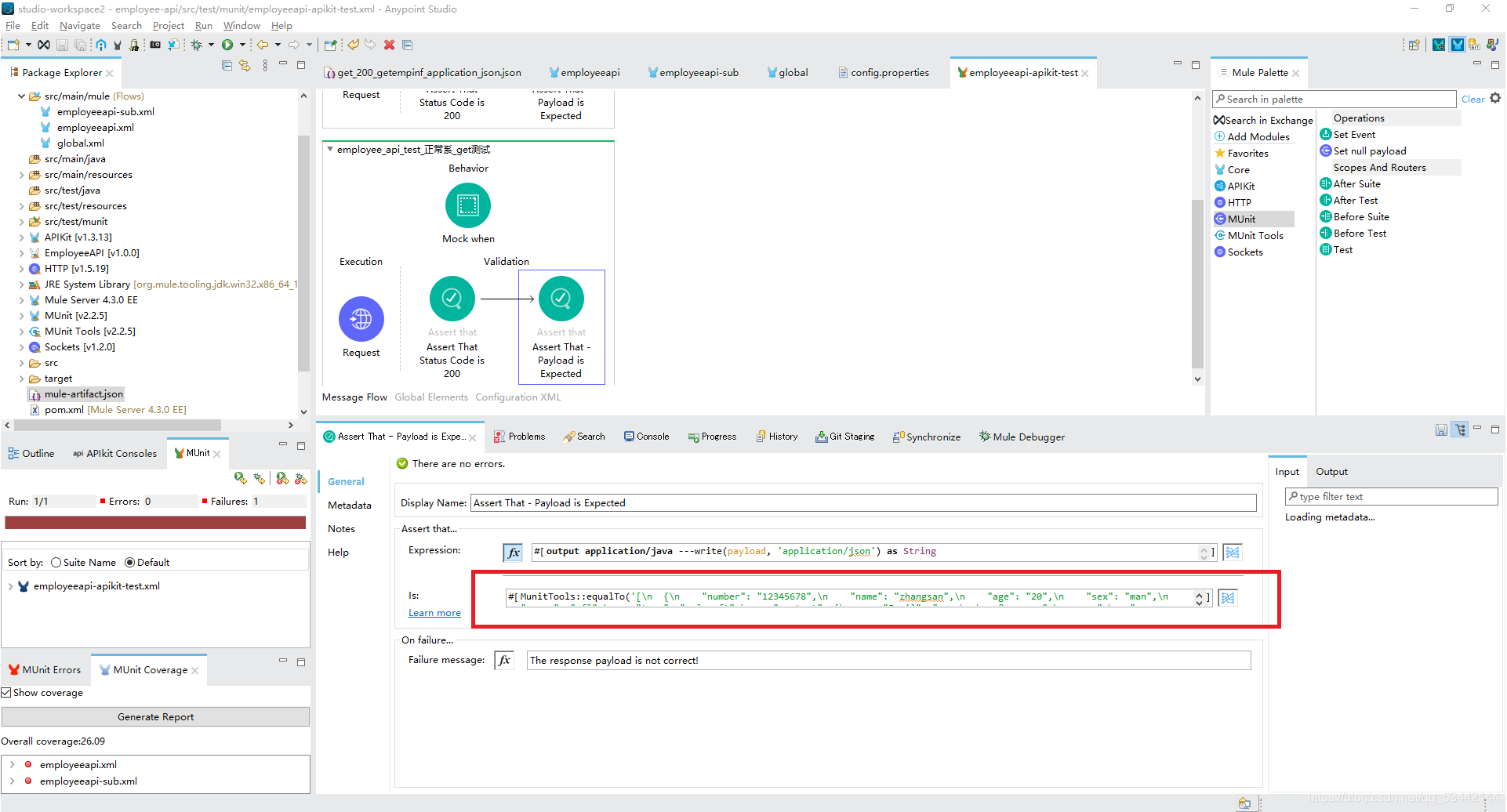
Task: Click the Debug failed MUnit tests icon
Action: click(x=300, y=478)
